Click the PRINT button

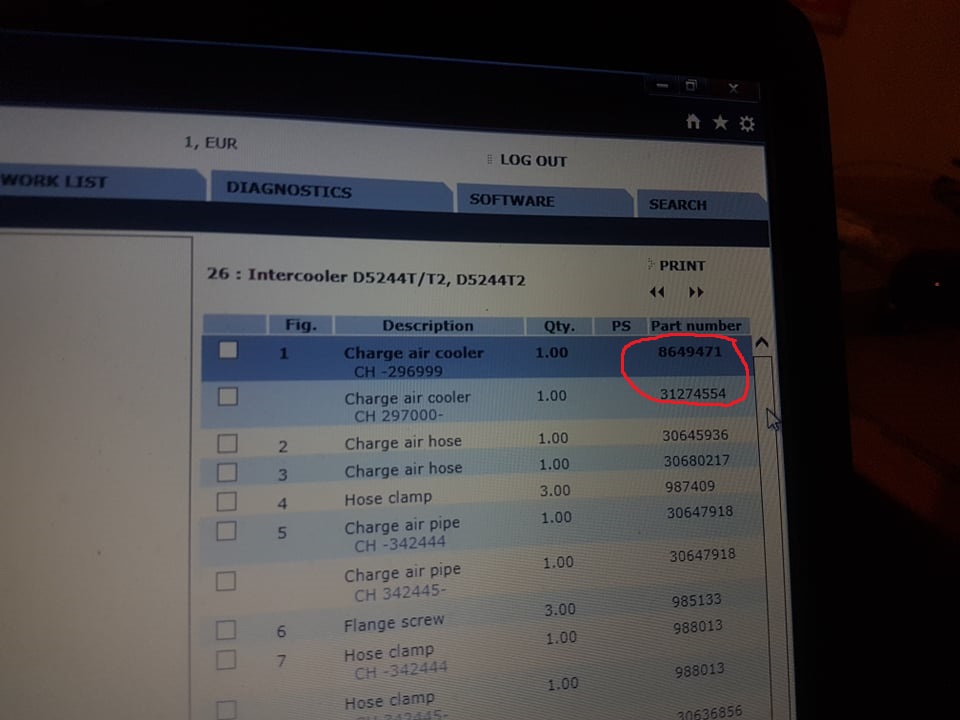(x=682, y=266)
